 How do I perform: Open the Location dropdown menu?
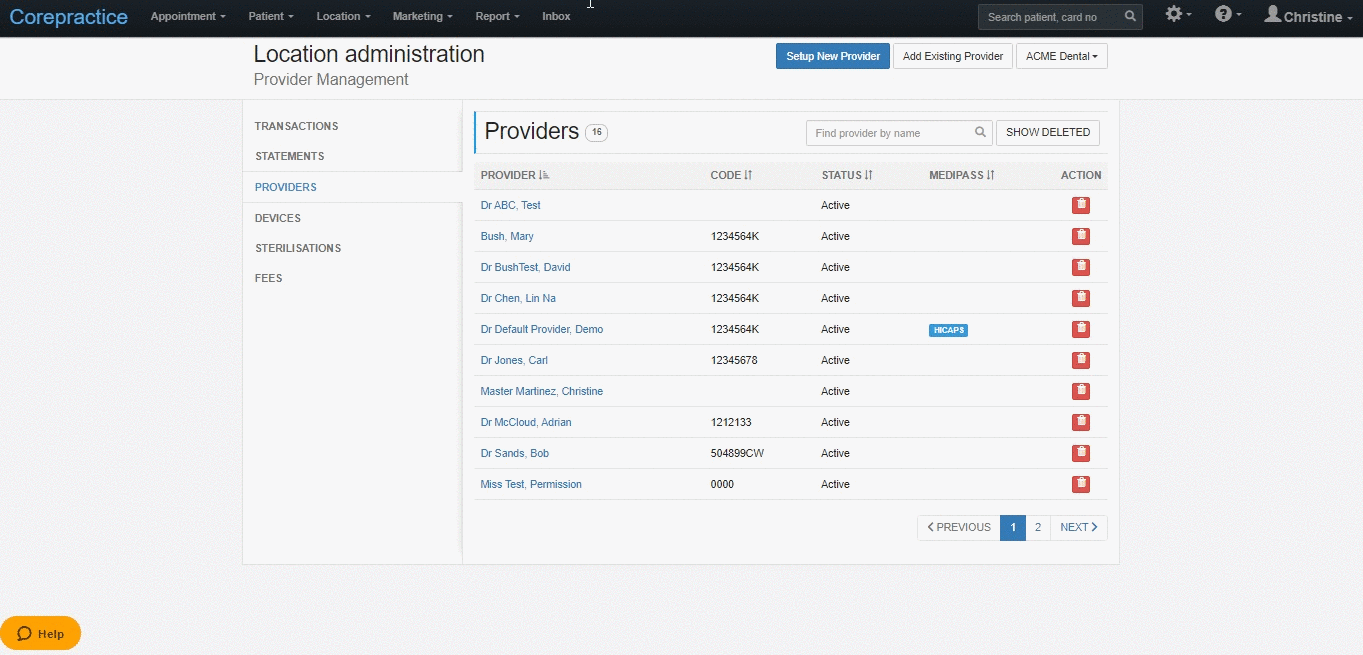343,17
